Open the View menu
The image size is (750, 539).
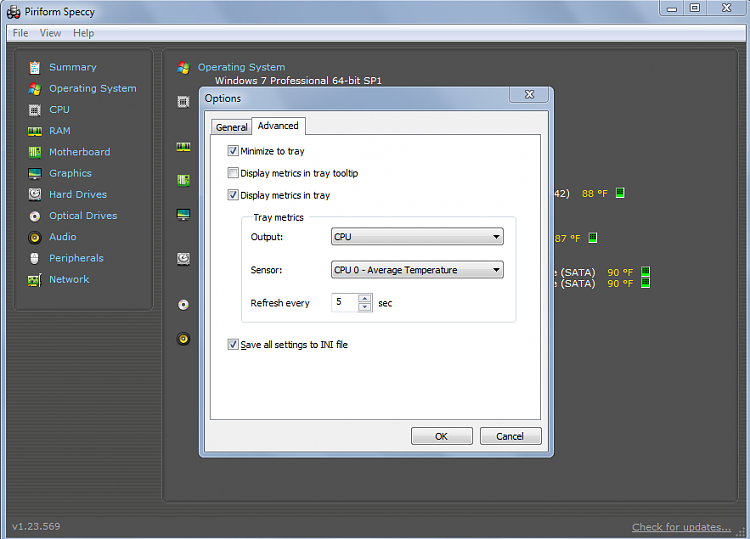click(50, 33)
